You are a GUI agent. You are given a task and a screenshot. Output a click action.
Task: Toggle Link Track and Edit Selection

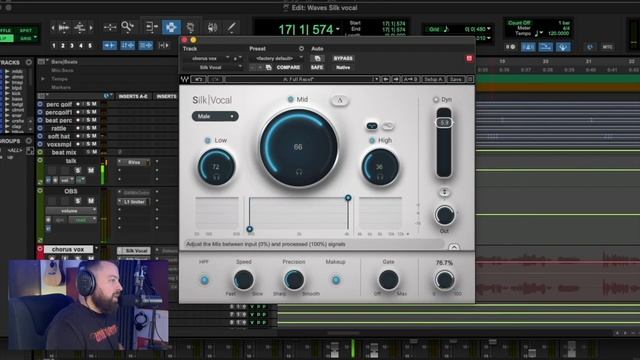click(146, 45)
